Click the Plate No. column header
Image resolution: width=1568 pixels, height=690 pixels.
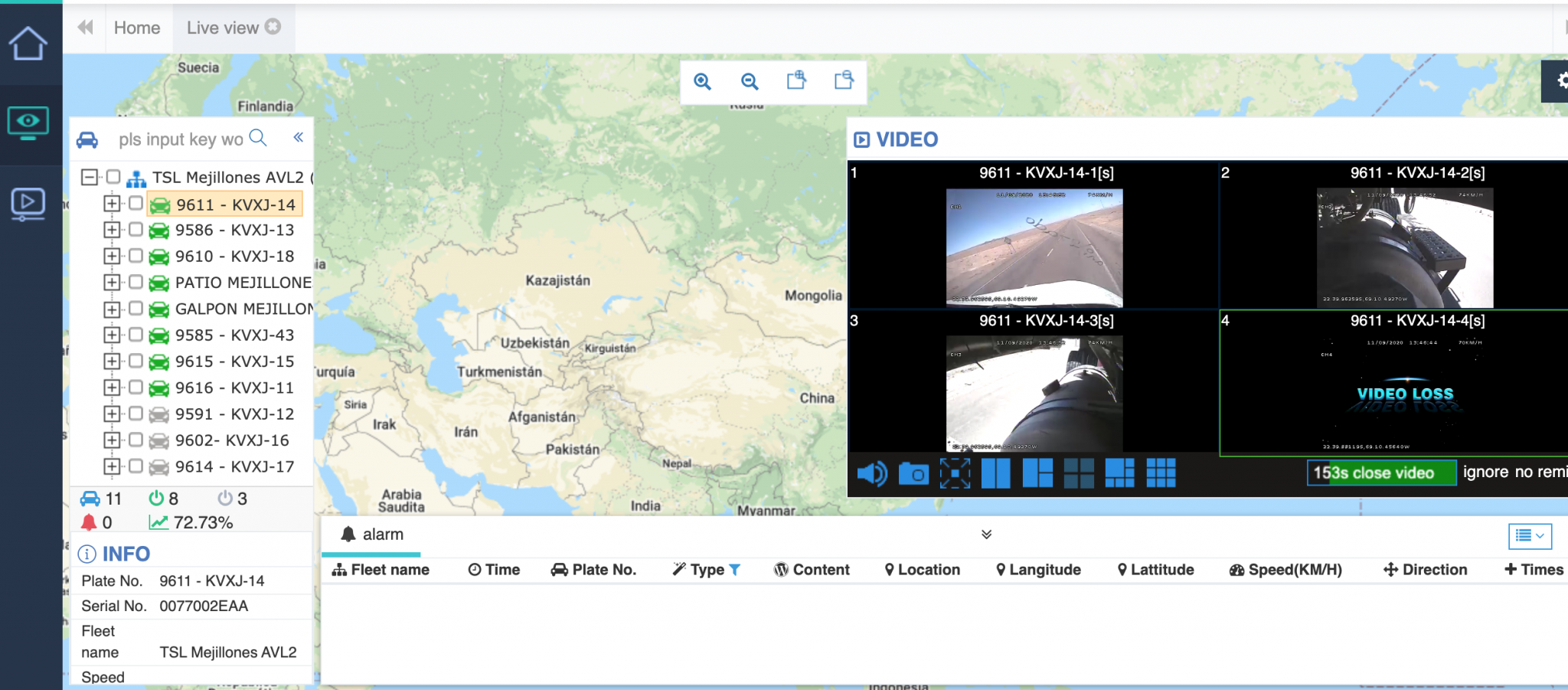point(593,570)
